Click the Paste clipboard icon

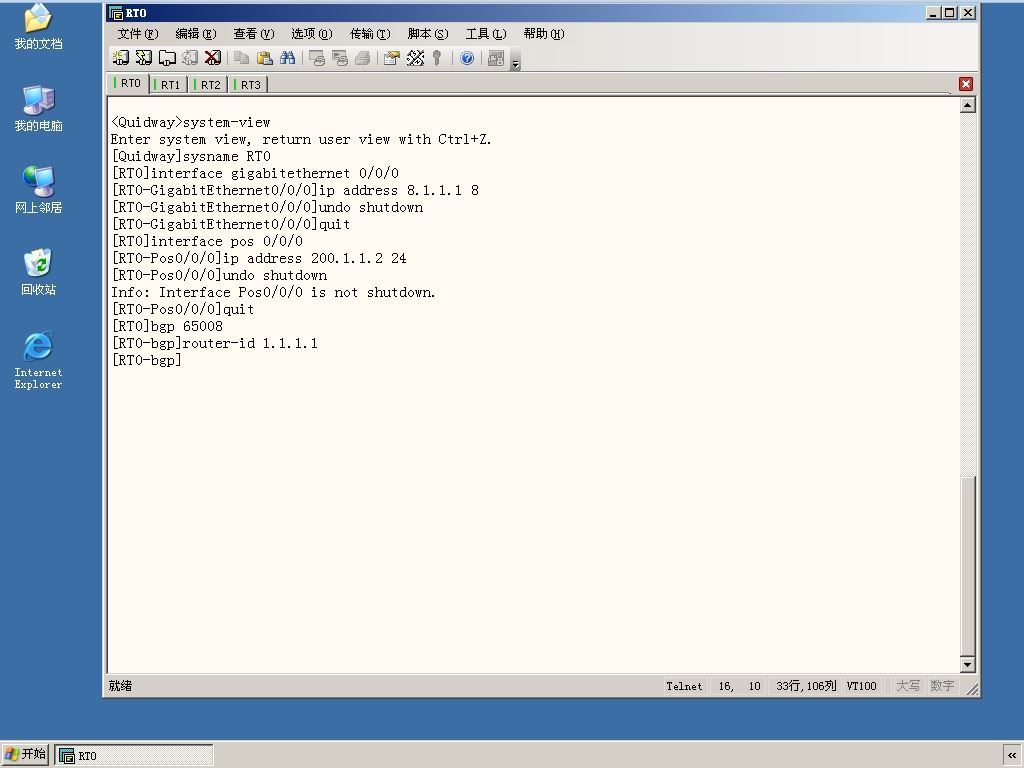click(264, 58)
